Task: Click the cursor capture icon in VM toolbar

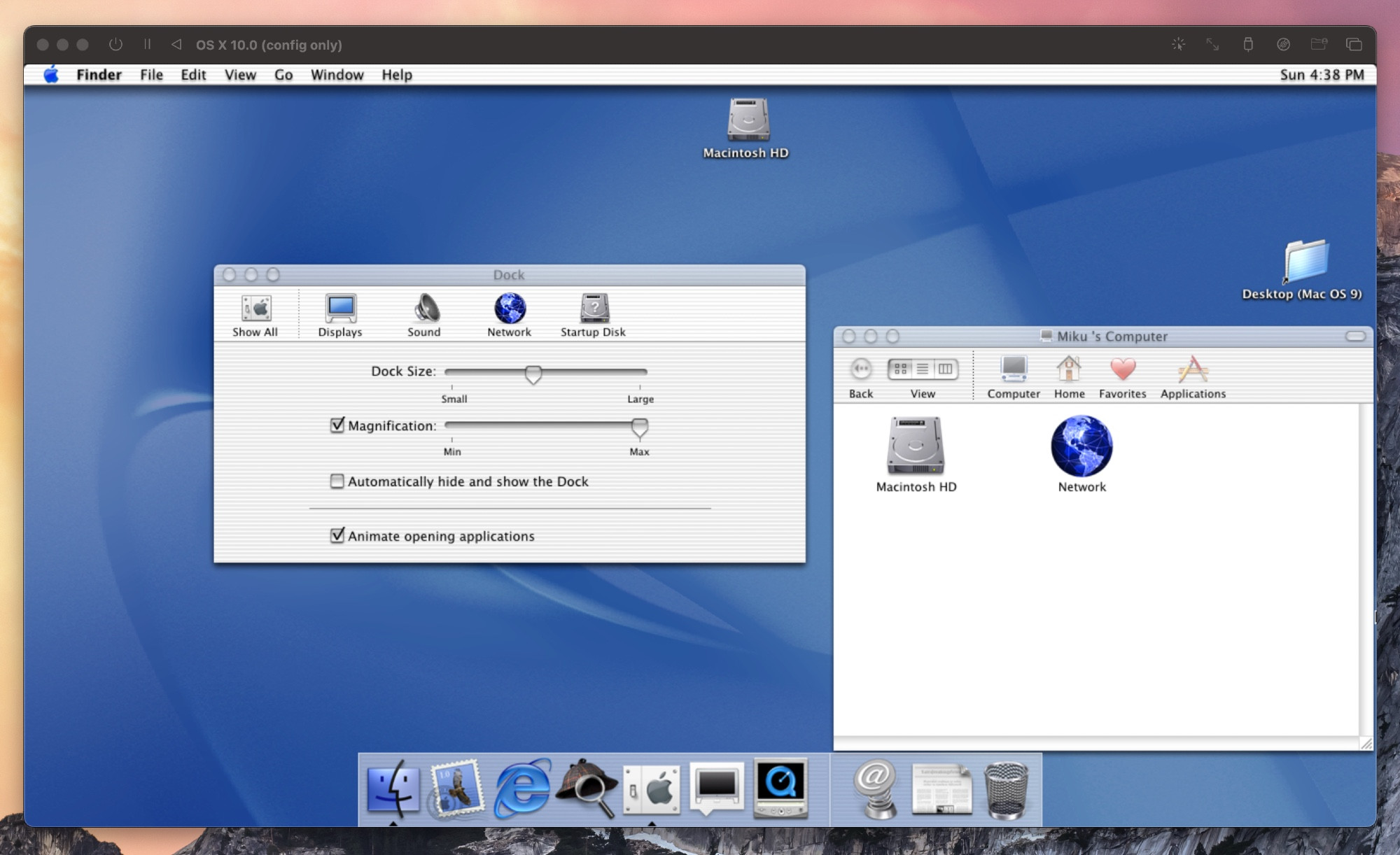Action: (1178, 45)
